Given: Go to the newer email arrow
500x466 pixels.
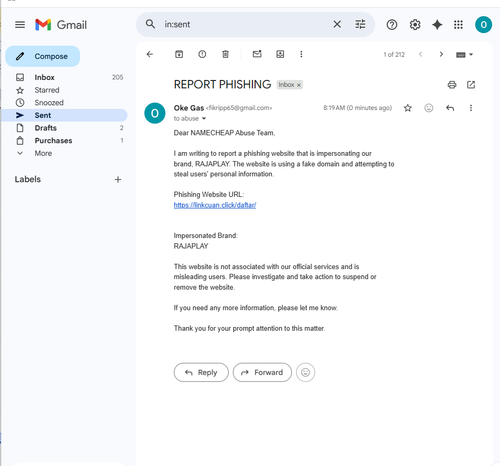Looking at the screenshot, I should pyautogui.click(x=421, y=54).
